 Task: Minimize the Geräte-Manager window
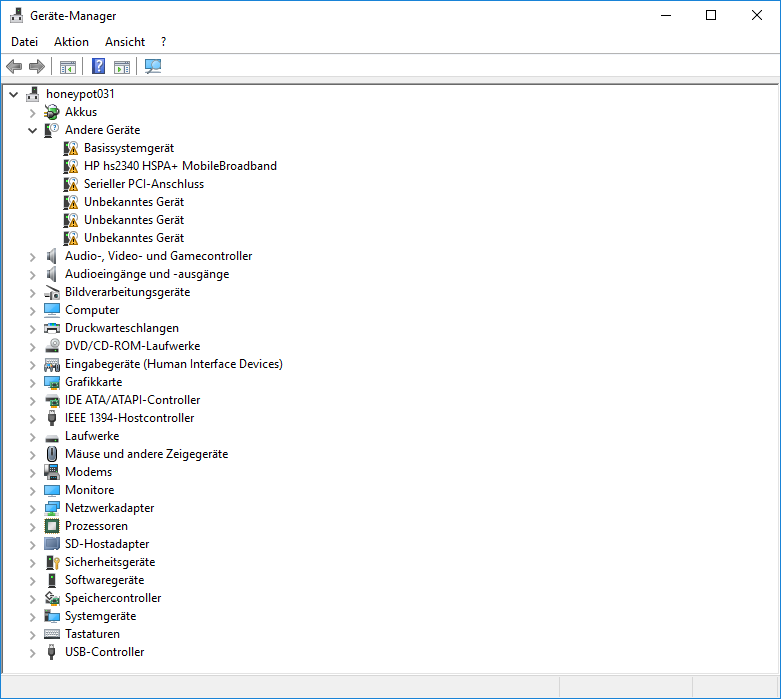(x=666, y=15)
